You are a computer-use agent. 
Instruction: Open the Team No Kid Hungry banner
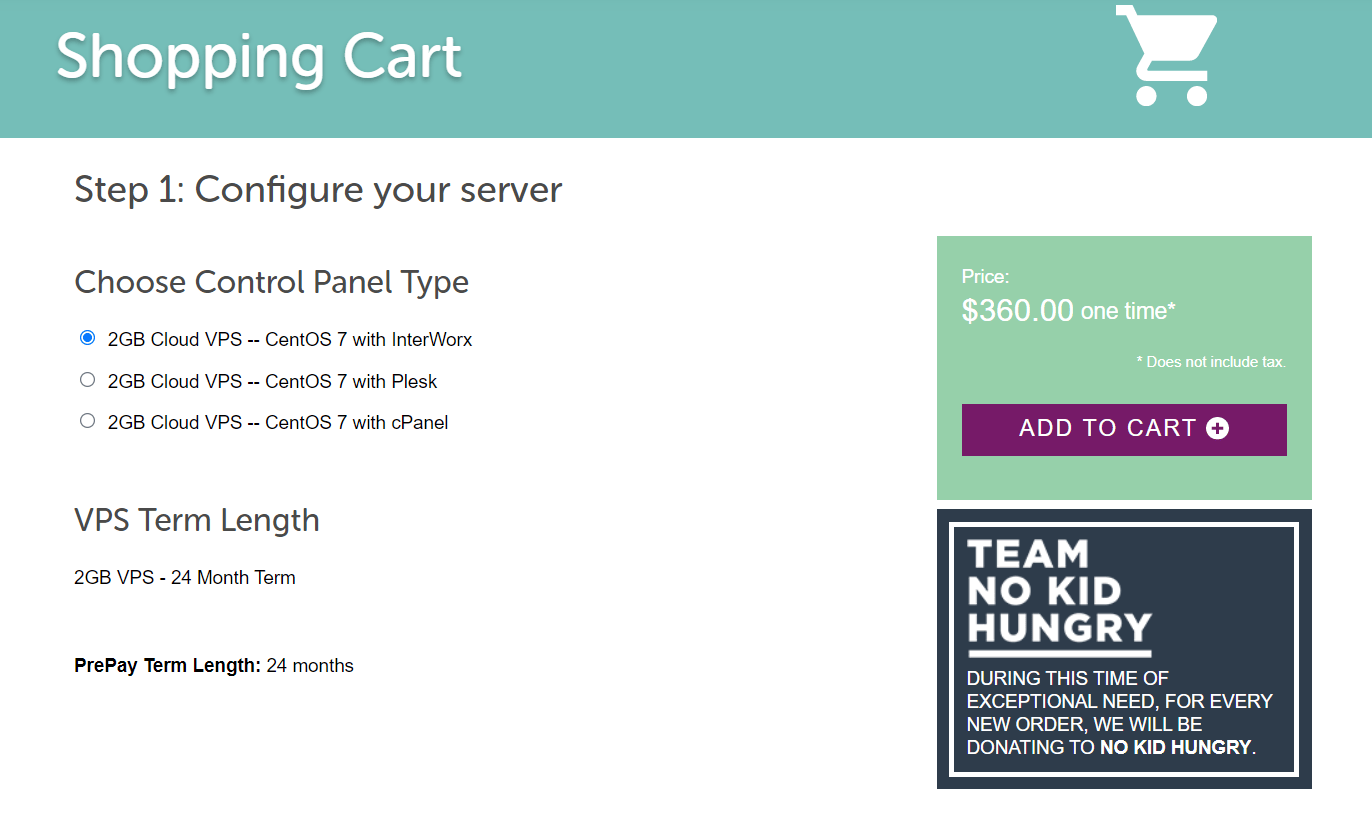[x=1124, y=649]
